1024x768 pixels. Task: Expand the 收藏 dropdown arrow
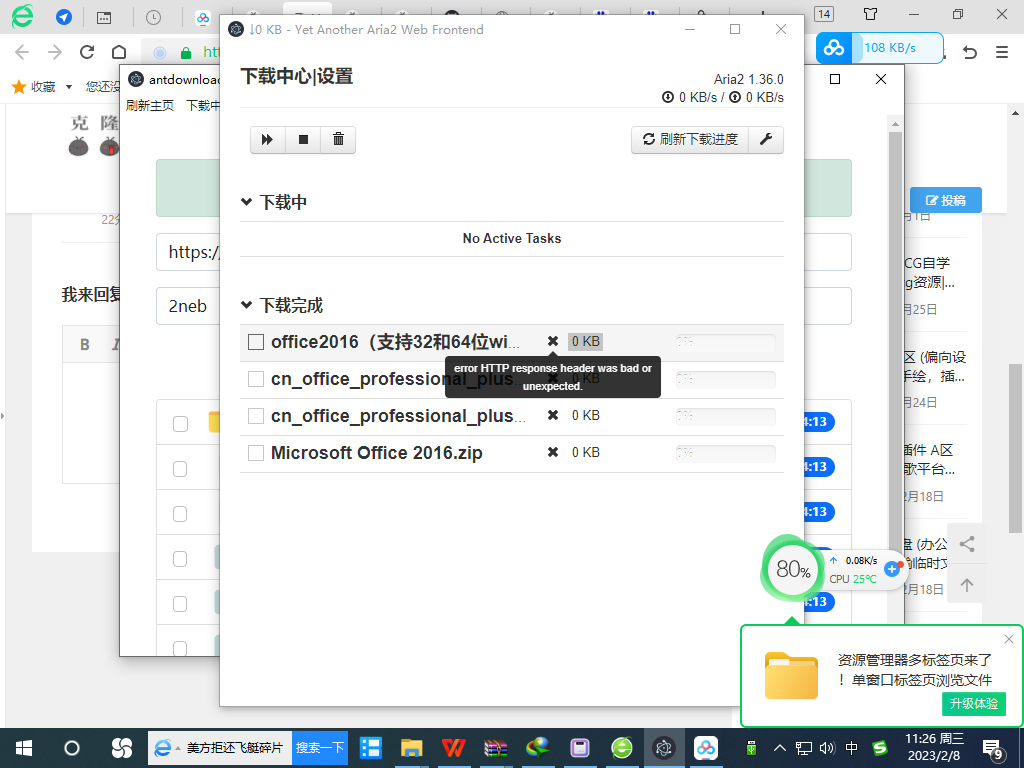(69, 87)
